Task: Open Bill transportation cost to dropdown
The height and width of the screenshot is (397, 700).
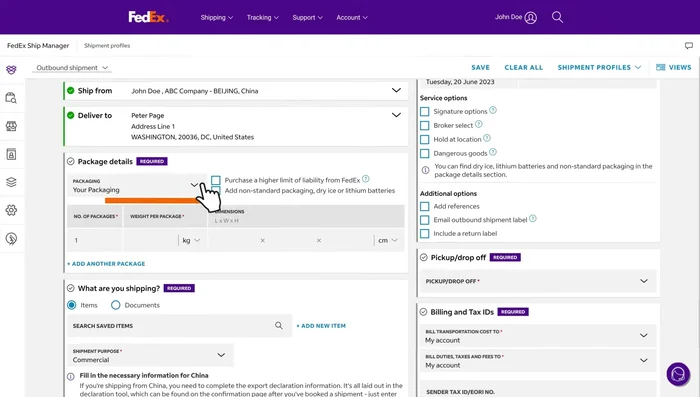Action: point(538,336)
